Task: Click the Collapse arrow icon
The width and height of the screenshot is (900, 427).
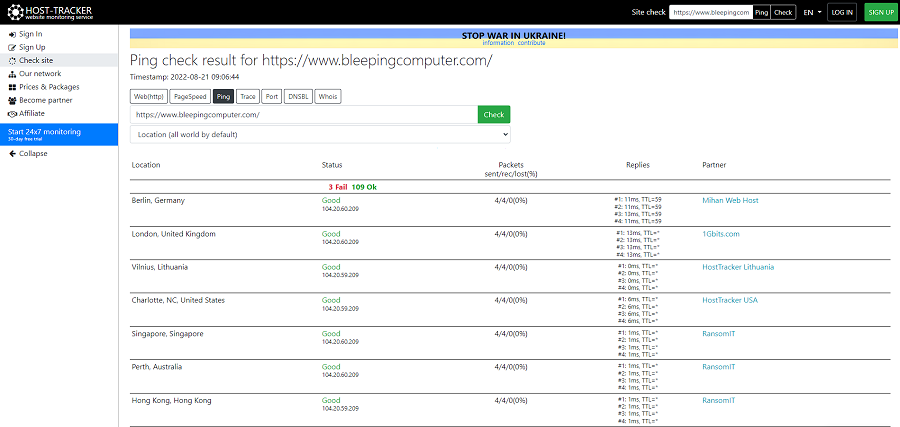Action: pos(13,154)
